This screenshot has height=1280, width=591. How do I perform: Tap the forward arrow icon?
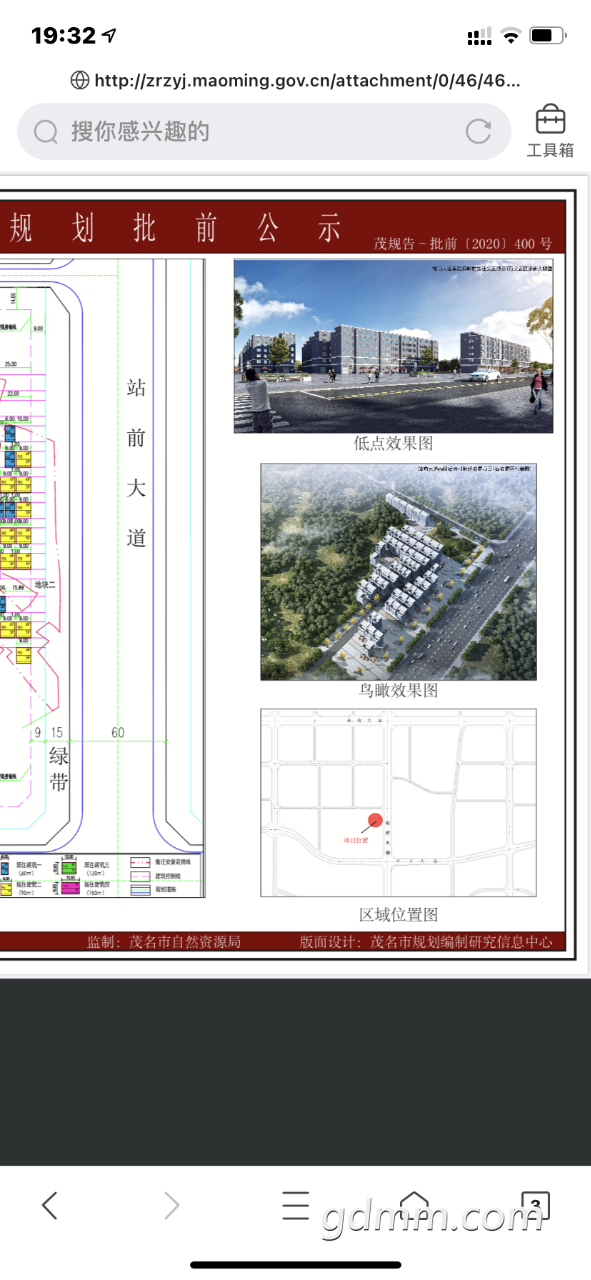tap(172, 1206)
